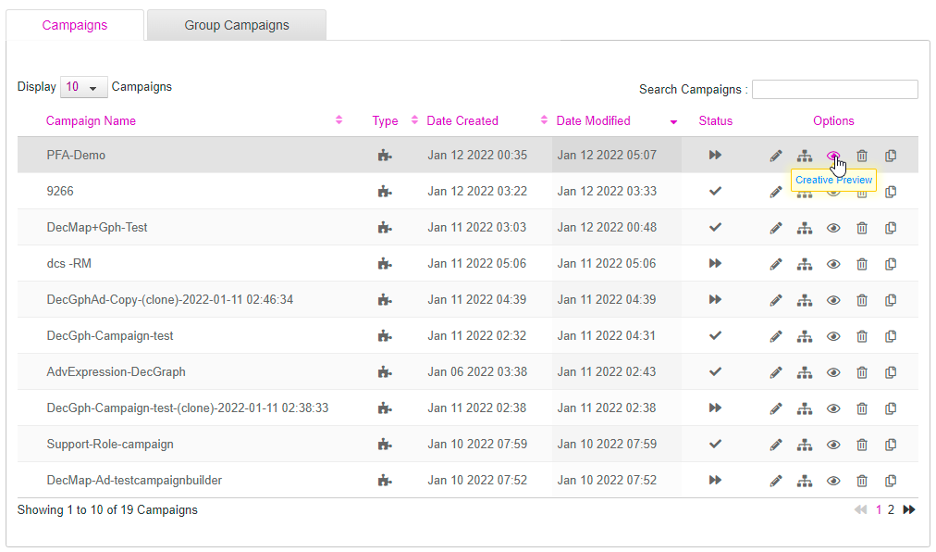Click Status column header
This screenshot has width=936, height=552.
pos(715,121)
